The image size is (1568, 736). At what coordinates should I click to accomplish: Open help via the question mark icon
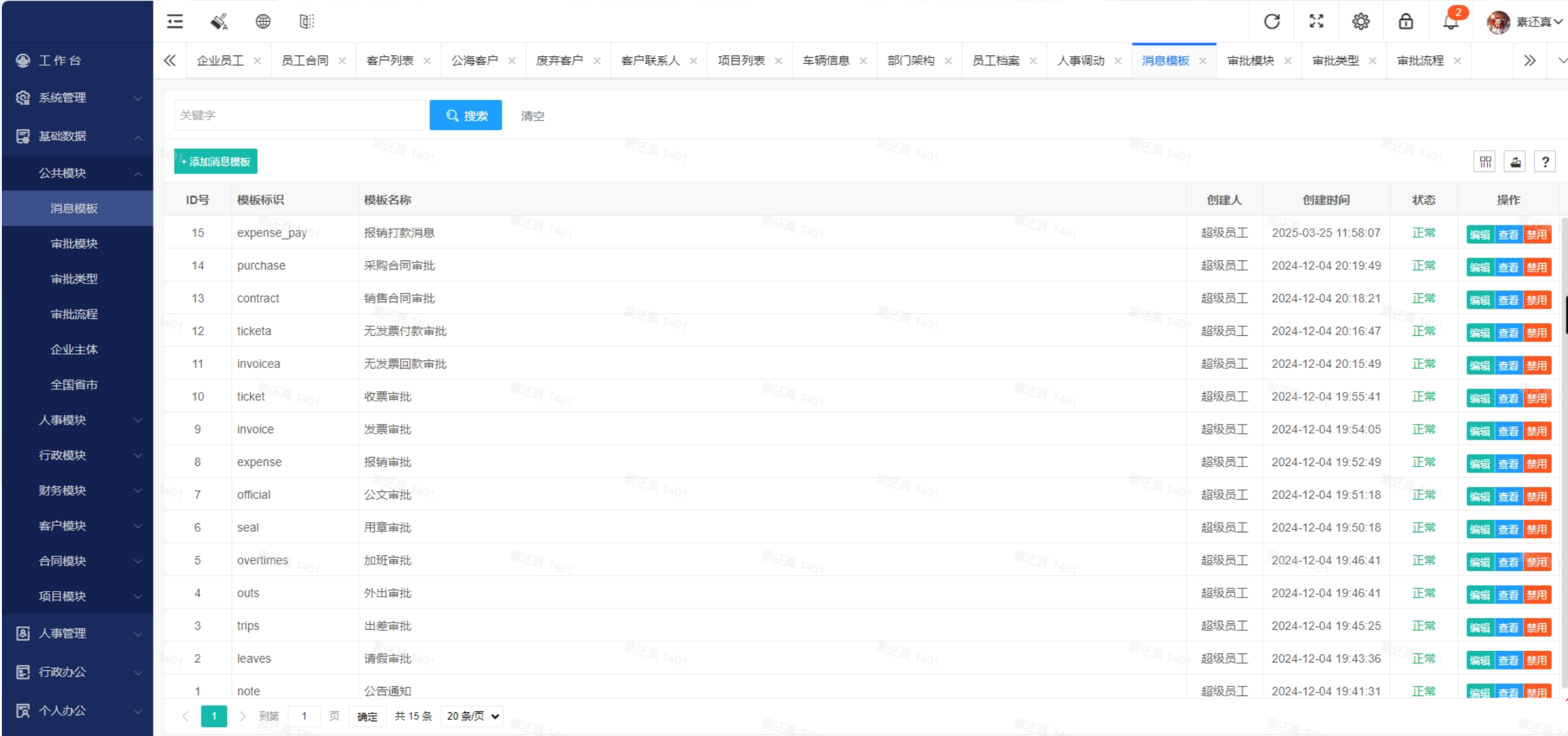coord(1545,161)
